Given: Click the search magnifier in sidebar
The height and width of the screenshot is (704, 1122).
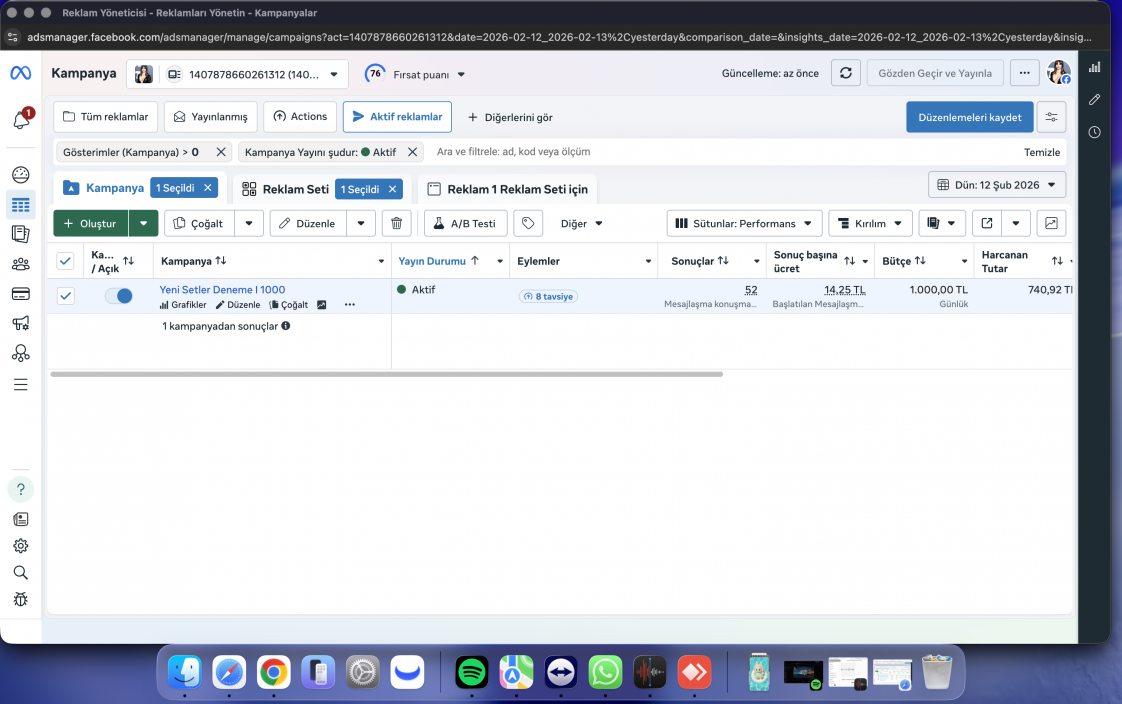Looking at the screenshot, I should [21, 572].
